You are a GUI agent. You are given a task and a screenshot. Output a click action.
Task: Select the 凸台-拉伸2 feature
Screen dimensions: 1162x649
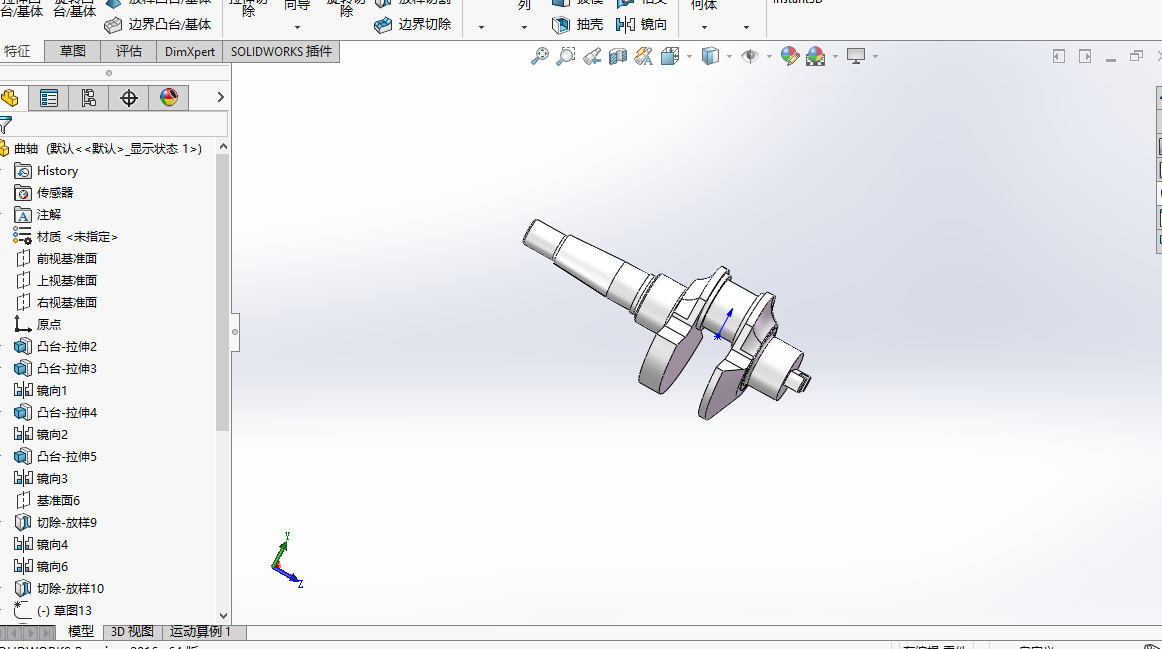coord(56,347)
